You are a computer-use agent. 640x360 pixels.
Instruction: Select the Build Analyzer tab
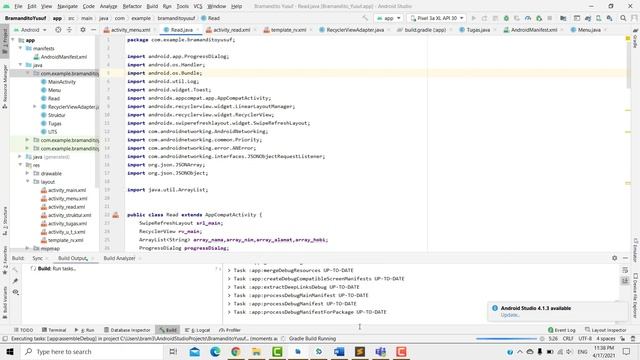[x=119, y=258]
